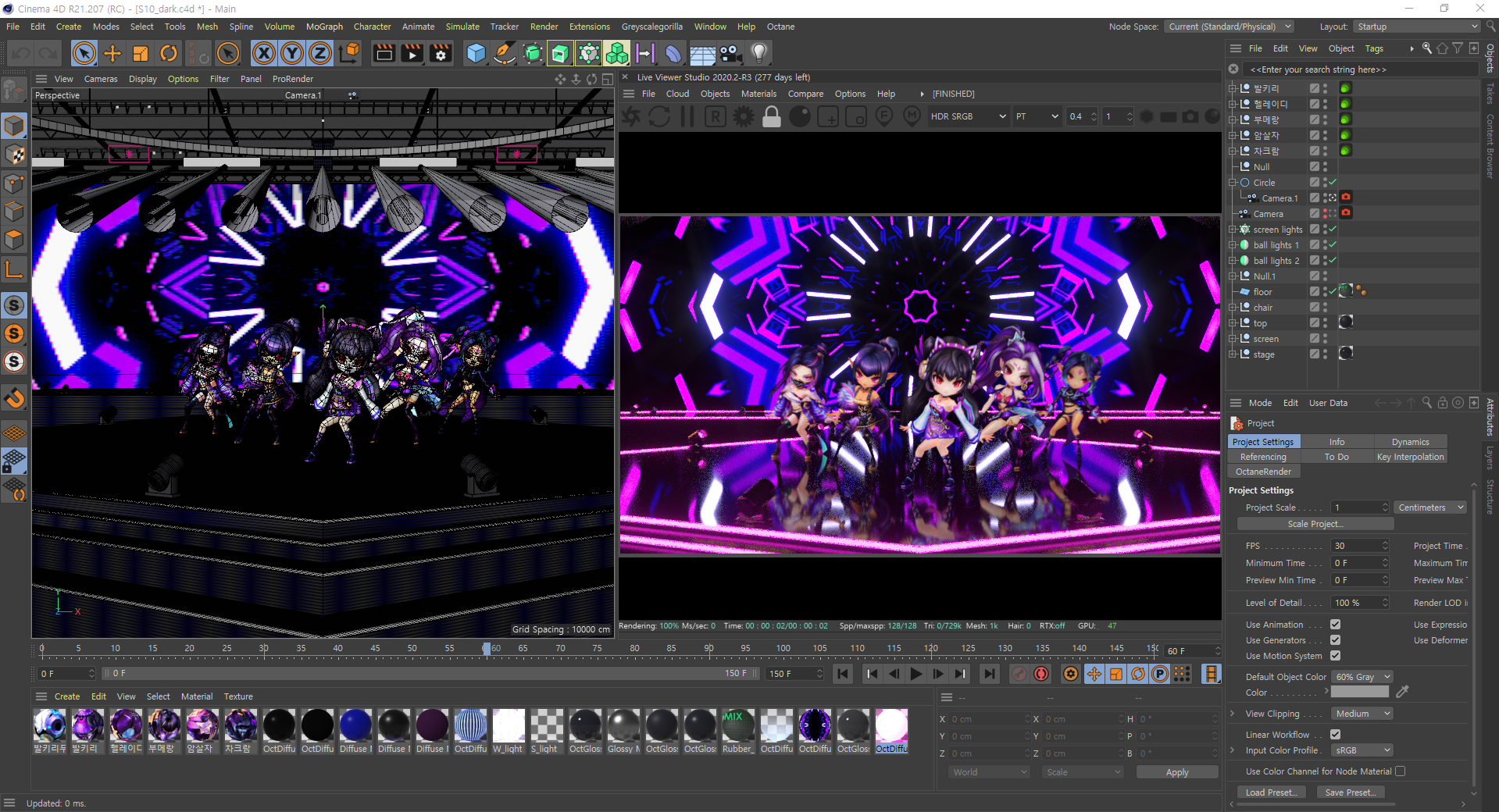1499x812 pixels.
Task: Toggle Linear Workflow checkbox
Action: click(1335, 735)
